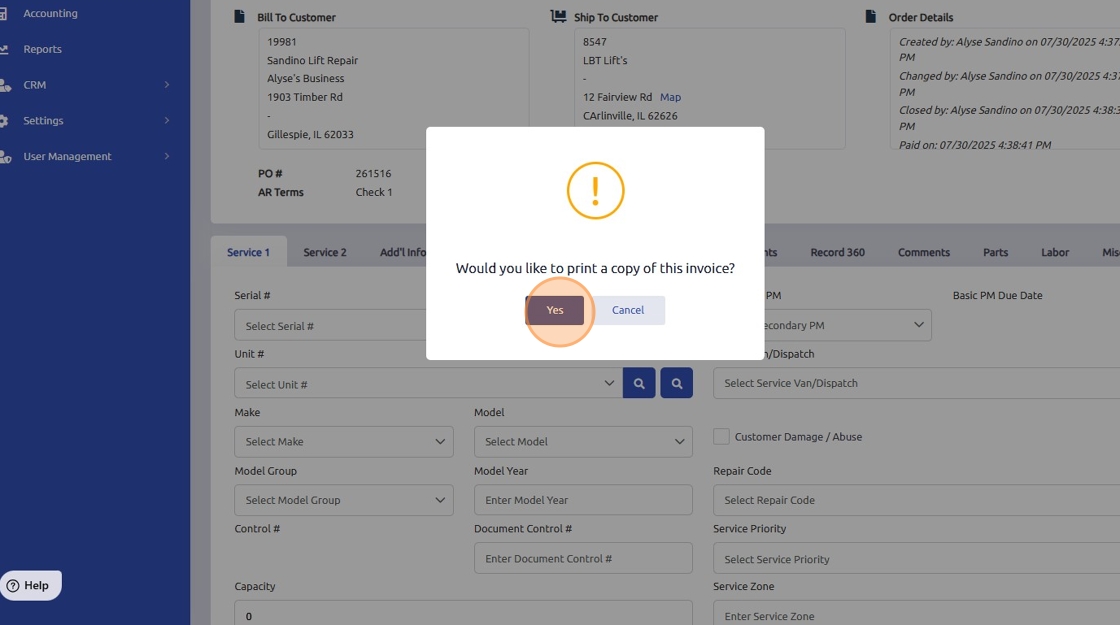Open the Map link for 12 Fairview Rd
The width and height of the screenshot is (1120, 625).
(670, 97)
